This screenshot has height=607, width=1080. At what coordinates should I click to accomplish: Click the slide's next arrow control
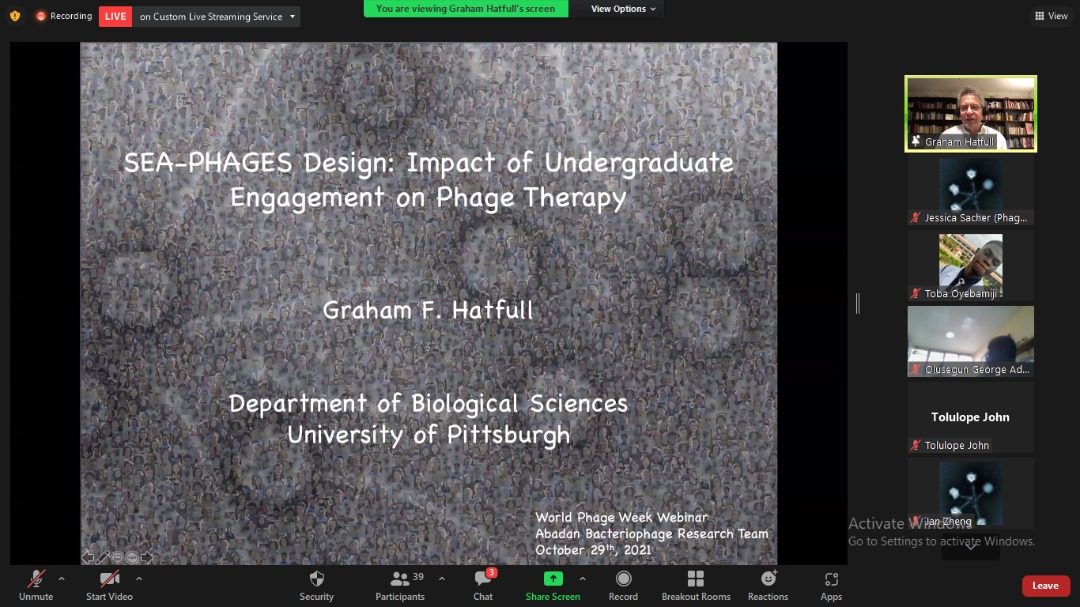click(147, 557)
